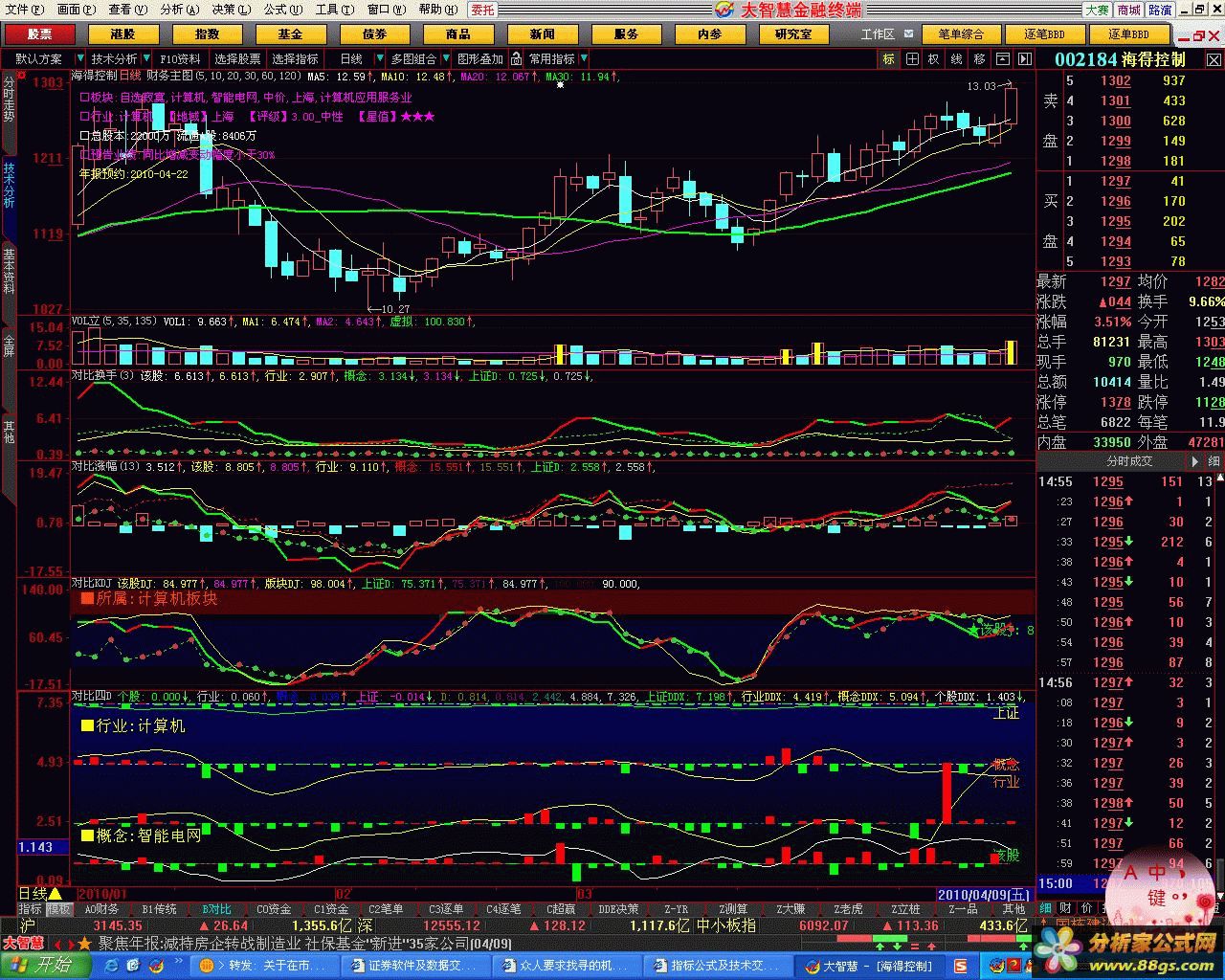Viewport: 1225px width, 980px height.
Task: Select the Z大赚 indicator tab
Action: click(x=791, y=909)
